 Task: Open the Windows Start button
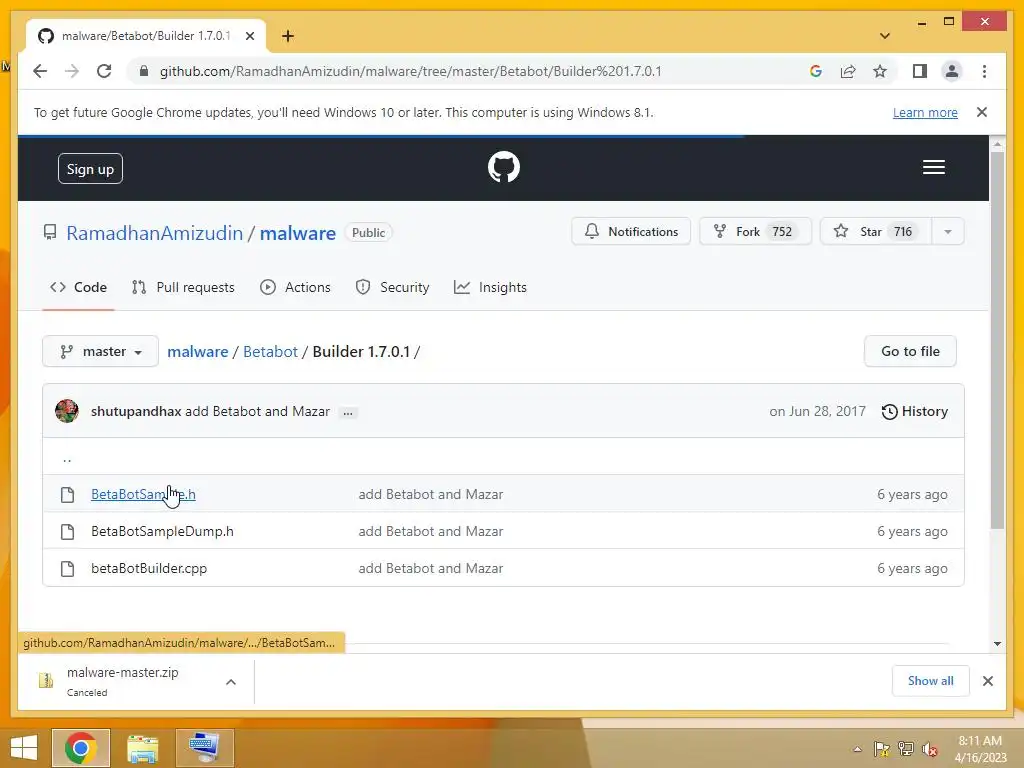coord(24,748)
